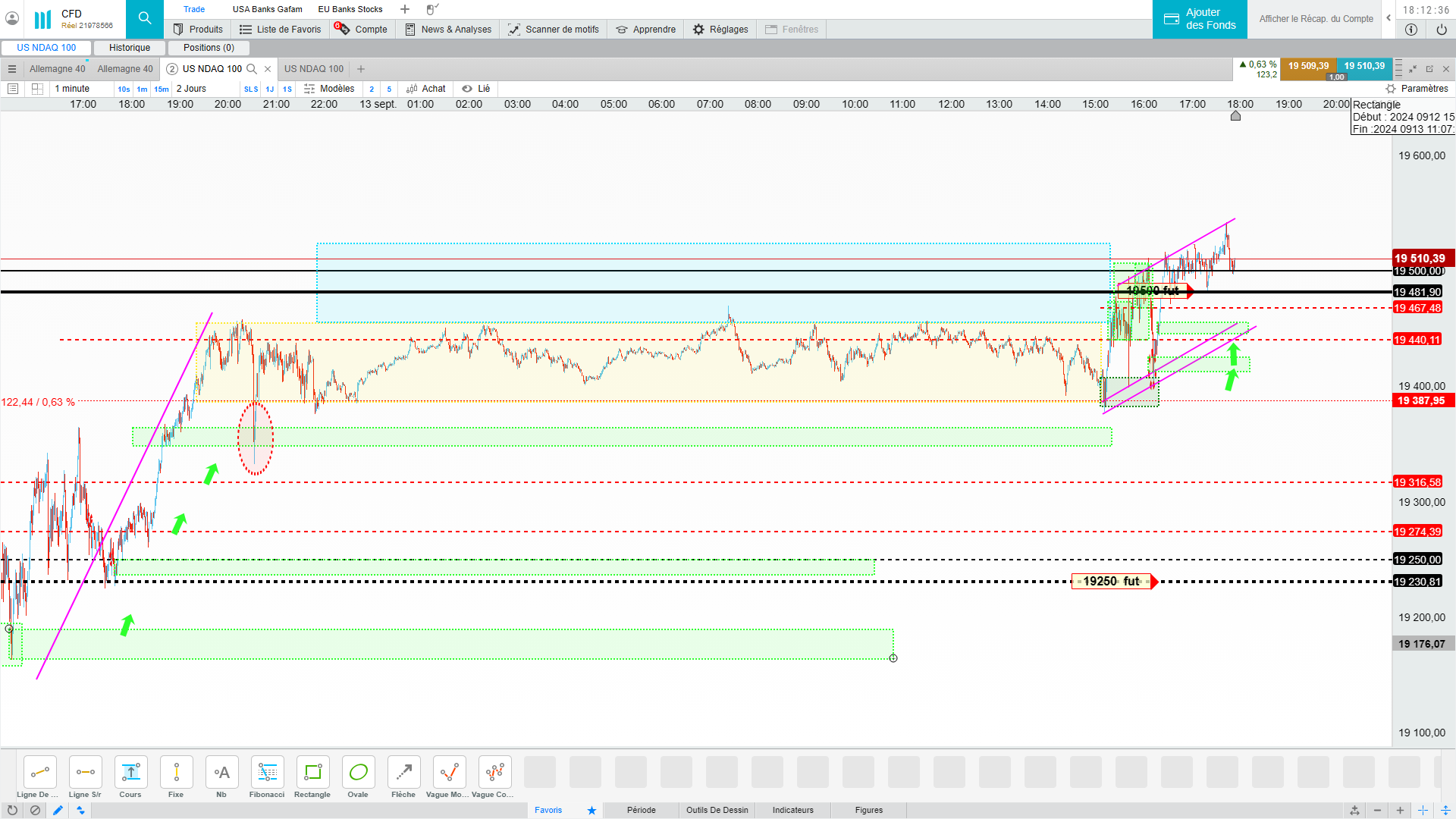Choose the Ovale shape tool

pos(358,773)
